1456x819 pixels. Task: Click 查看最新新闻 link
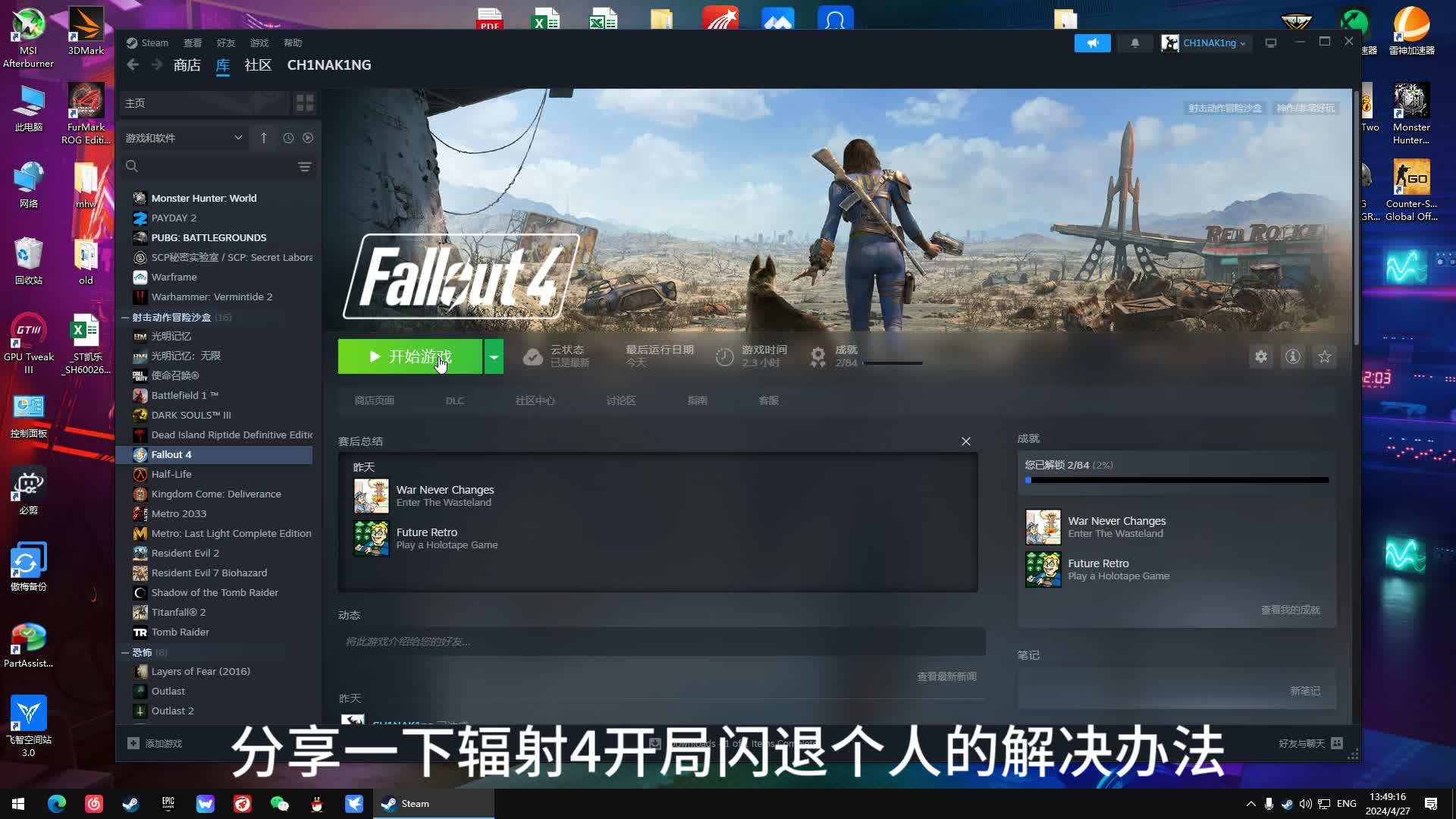point(946,676)
